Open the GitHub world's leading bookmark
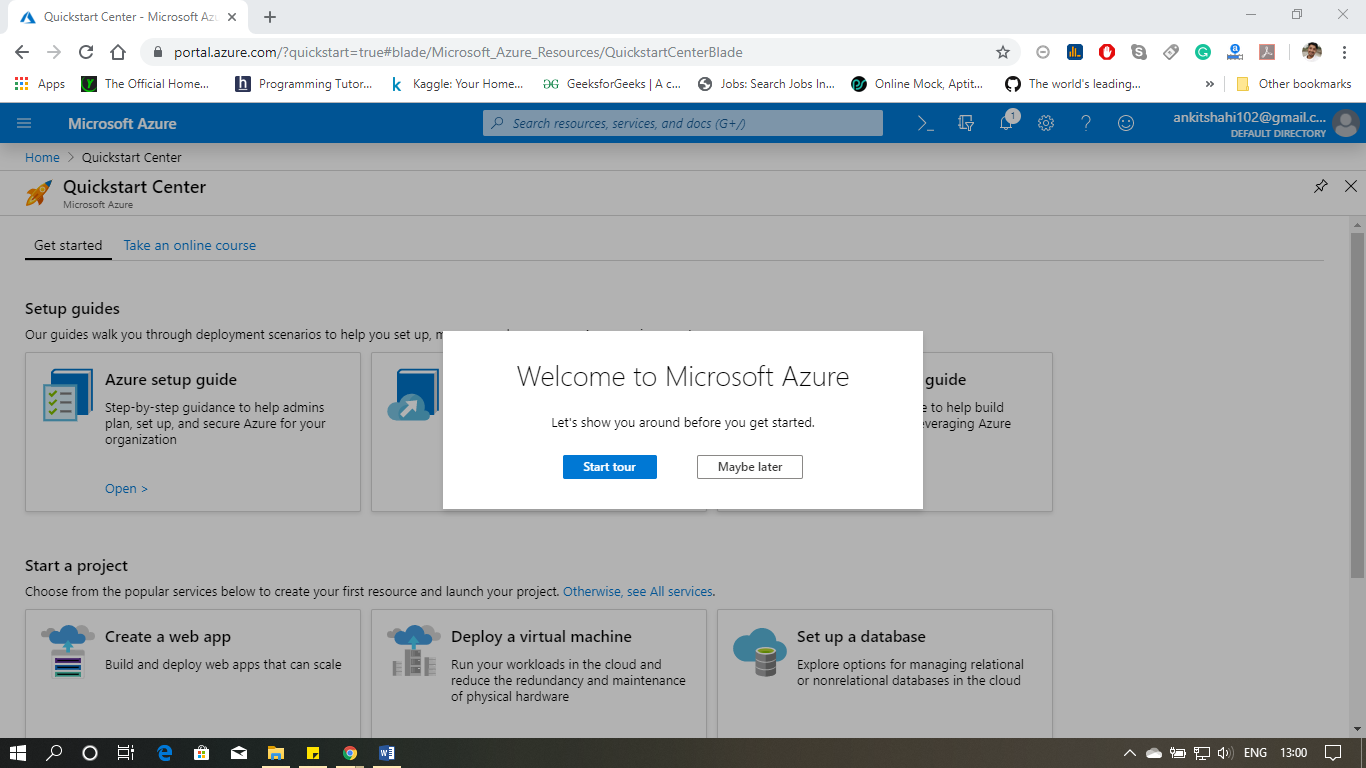 tap(1073, 84)
